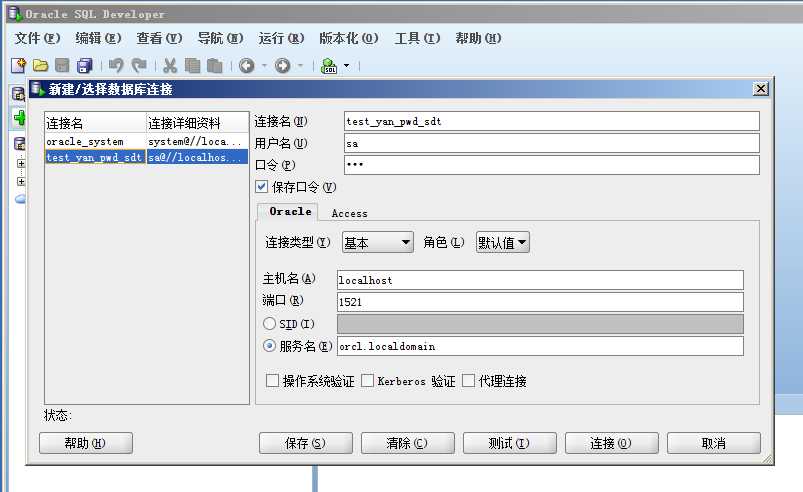
Task: Click the 连接 button
Action: [611, 443]
